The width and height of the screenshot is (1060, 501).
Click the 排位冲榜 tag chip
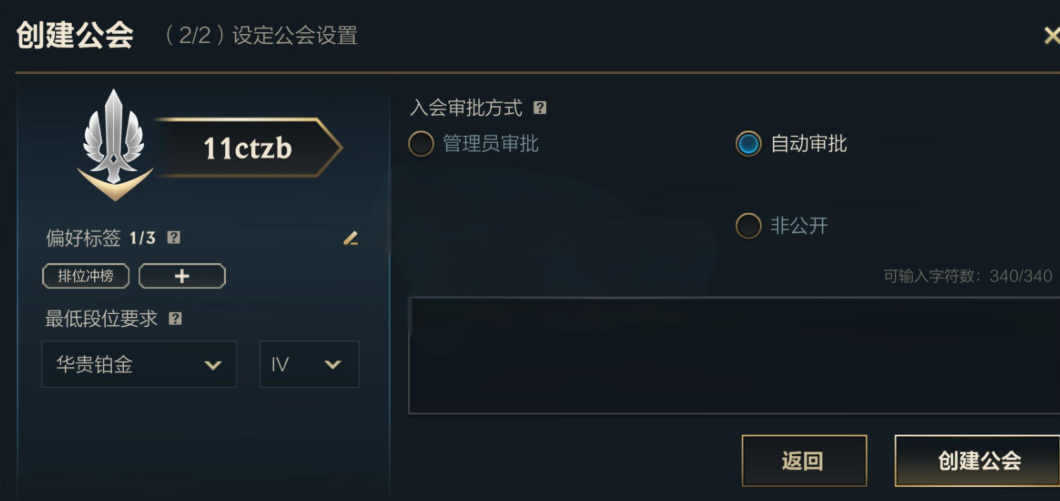86,276
